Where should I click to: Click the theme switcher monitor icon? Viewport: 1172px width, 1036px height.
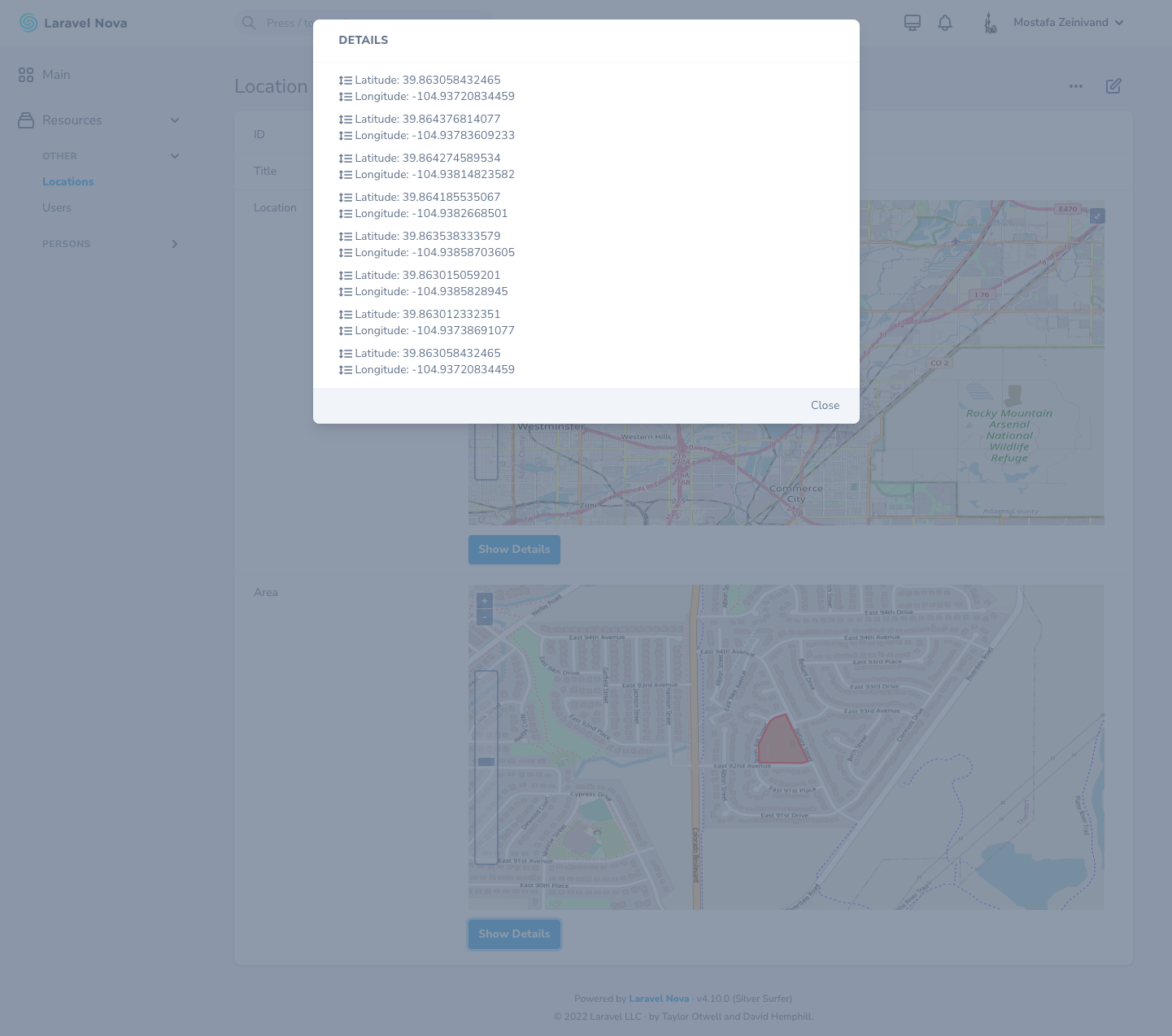[913, 23]
